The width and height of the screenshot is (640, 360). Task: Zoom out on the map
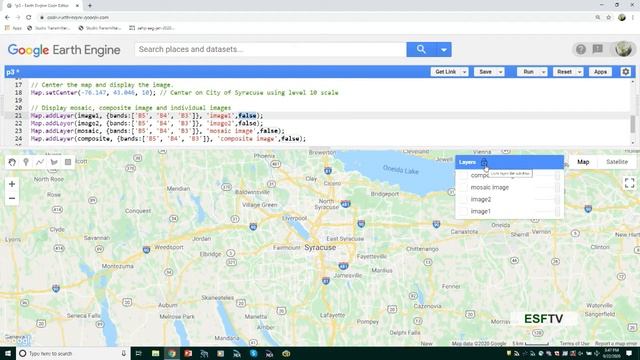pos(12,198)
